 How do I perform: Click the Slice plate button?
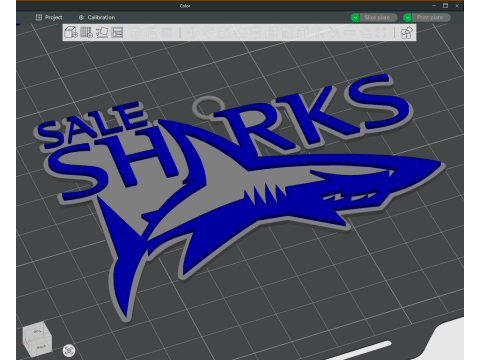pyautogui.click(x=378, y=17)
